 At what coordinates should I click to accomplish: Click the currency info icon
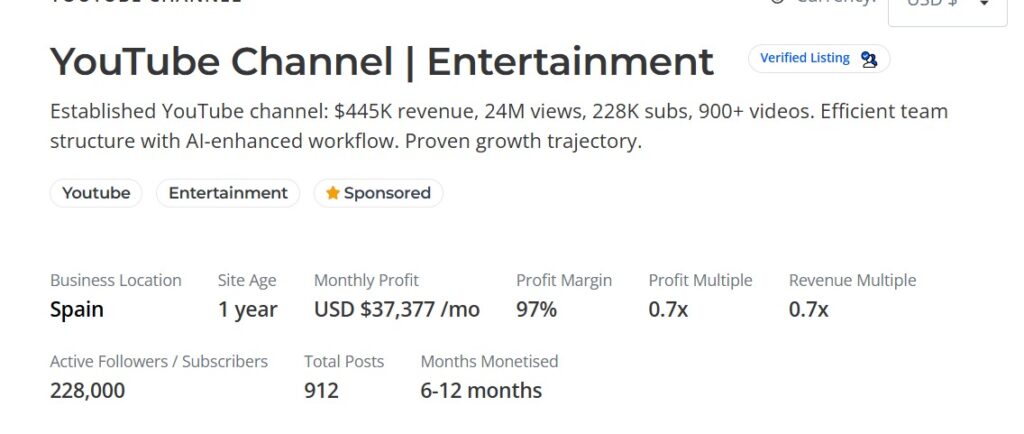point(778,2)
